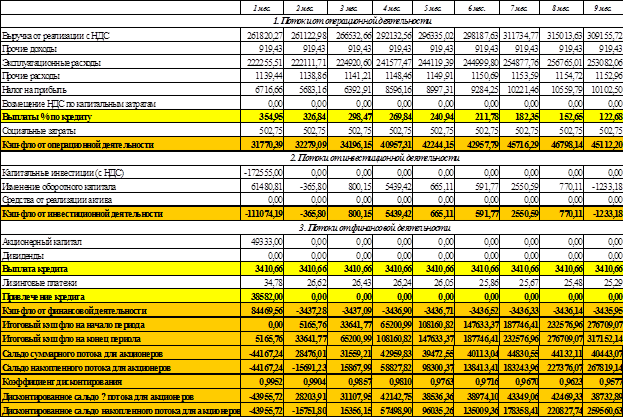The height and width of the screenshot is (418, 624).
Task: Select row label 'Коэффициент дисконтирования'
Action: pos(62,382)
